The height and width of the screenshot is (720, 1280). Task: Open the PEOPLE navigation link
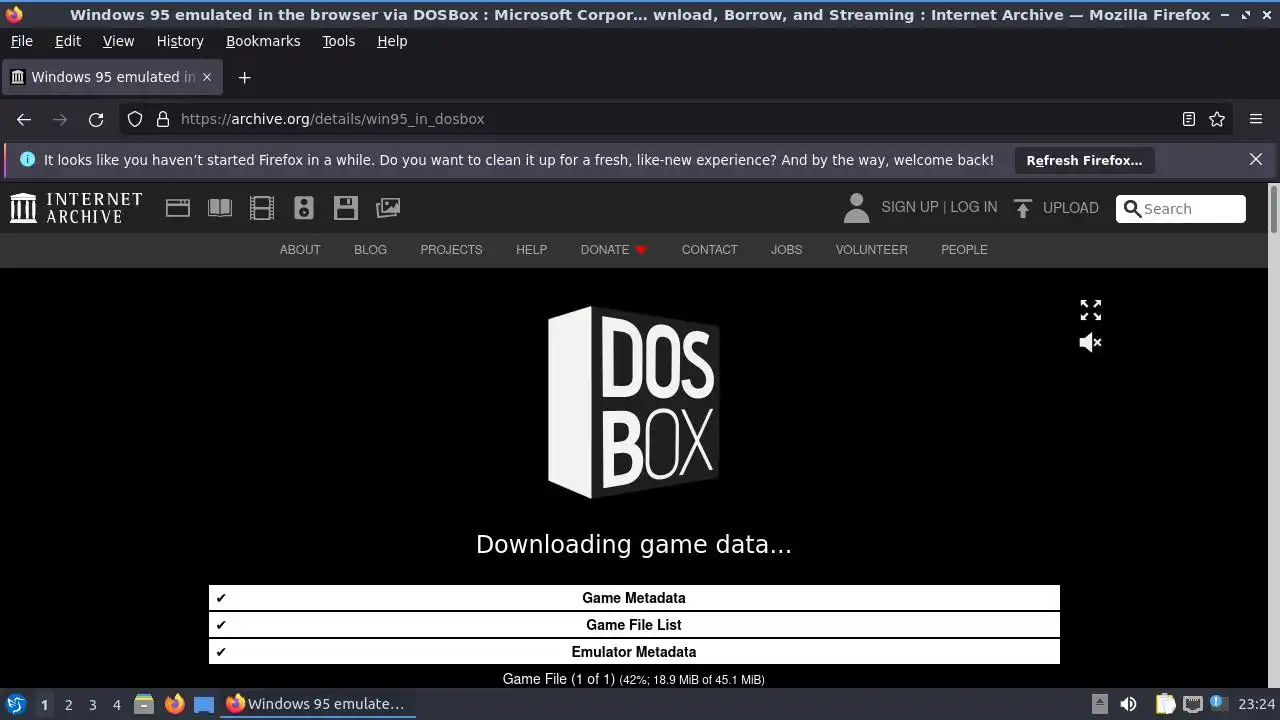coord(964,250)
